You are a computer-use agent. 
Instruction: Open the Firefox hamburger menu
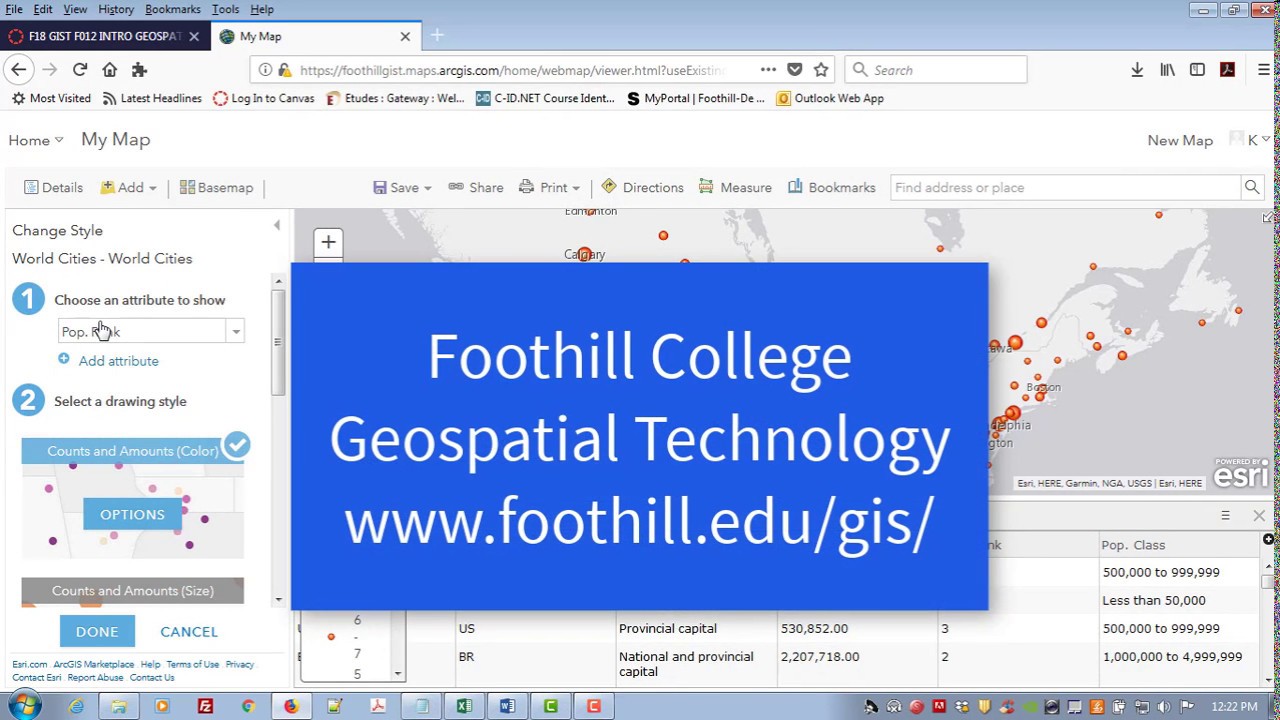click(1264, 70)
